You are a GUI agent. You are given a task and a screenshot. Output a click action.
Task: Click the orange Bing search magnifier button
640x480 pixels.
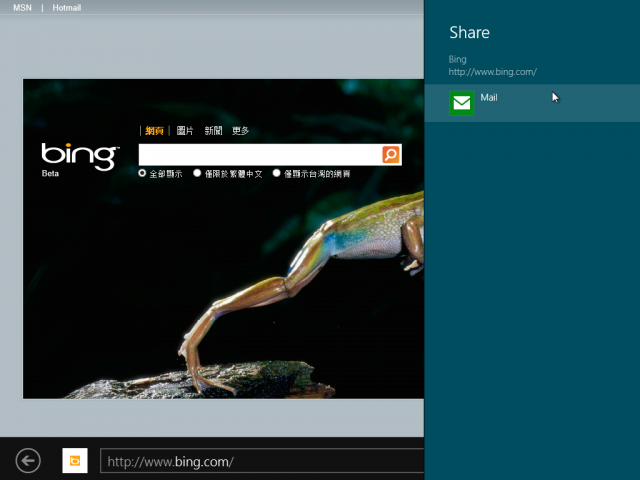[391, 155]
